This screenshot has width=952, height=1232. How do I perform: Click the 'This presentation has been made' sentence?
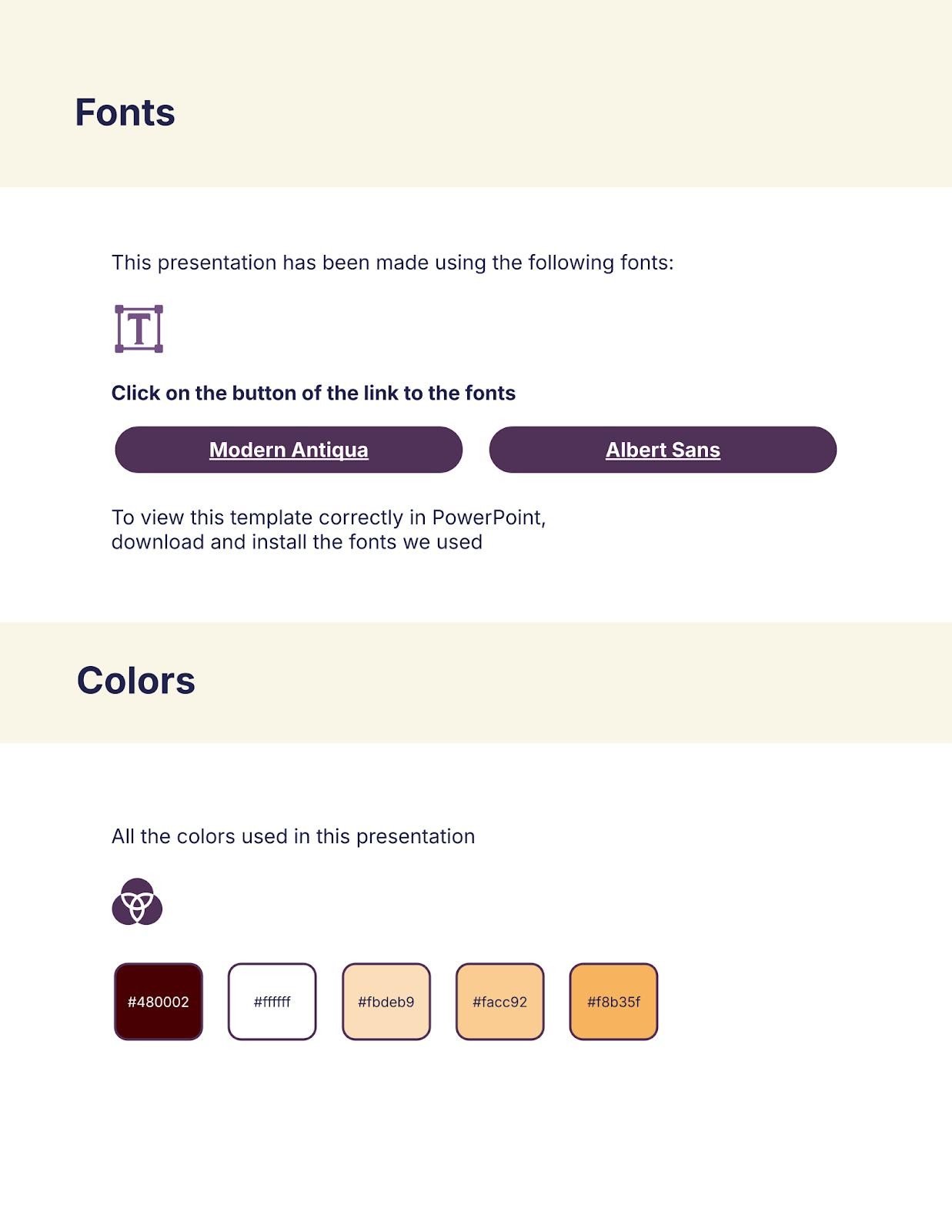click(x=392, y=263)
